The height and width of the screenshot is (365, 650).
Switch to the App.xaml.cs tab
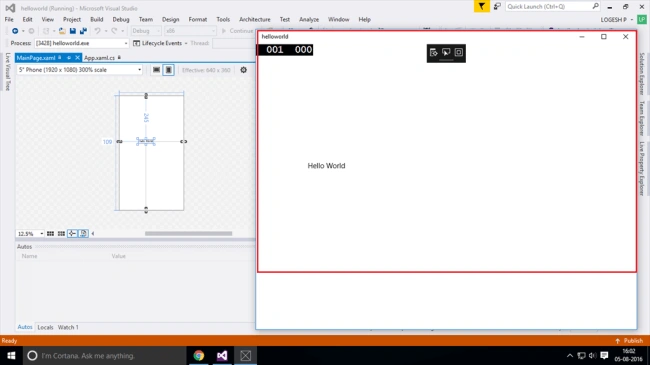[99, 58]
